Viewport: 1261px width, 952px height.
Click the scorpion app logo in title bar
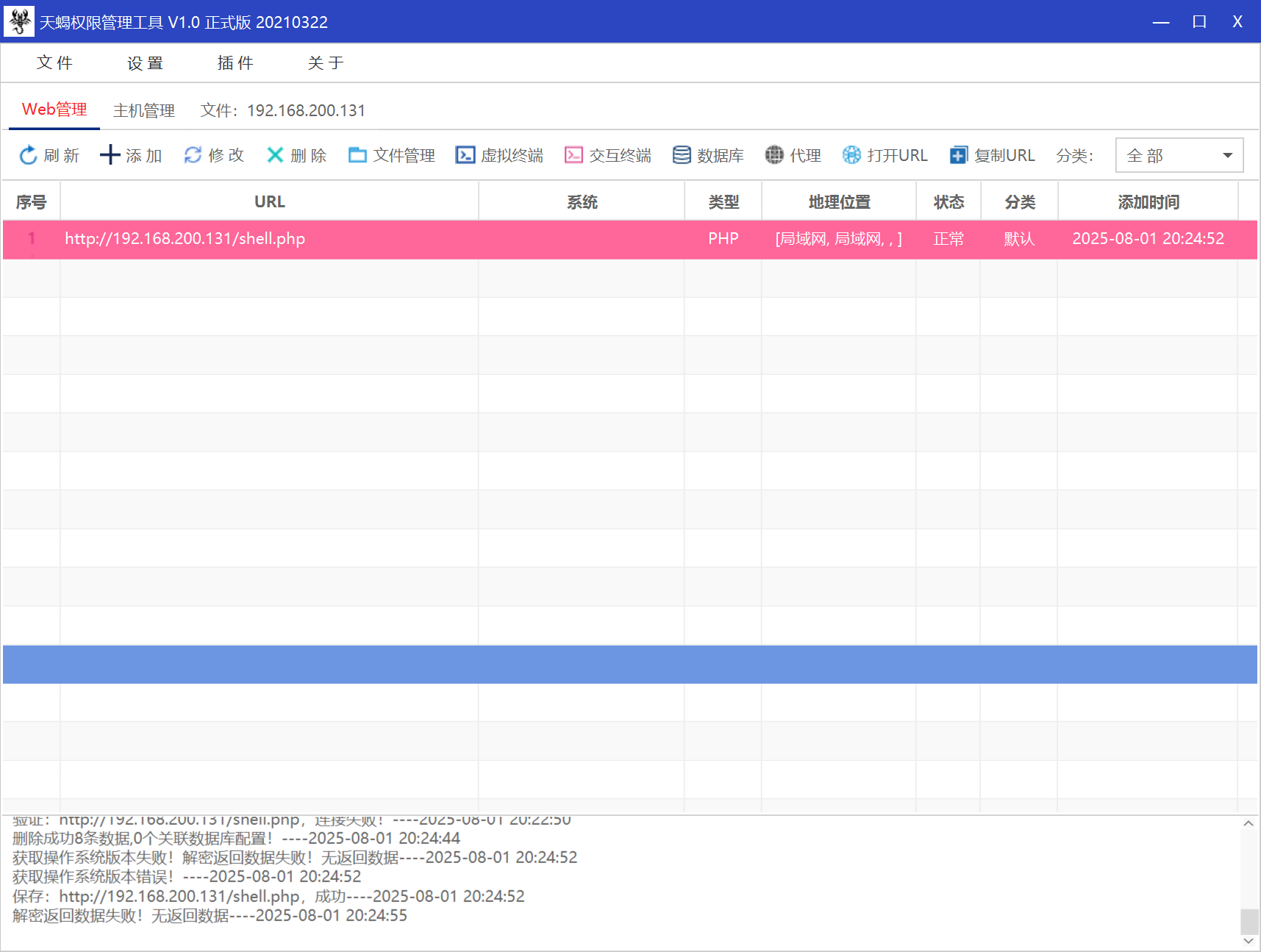[x=19, y=21]
